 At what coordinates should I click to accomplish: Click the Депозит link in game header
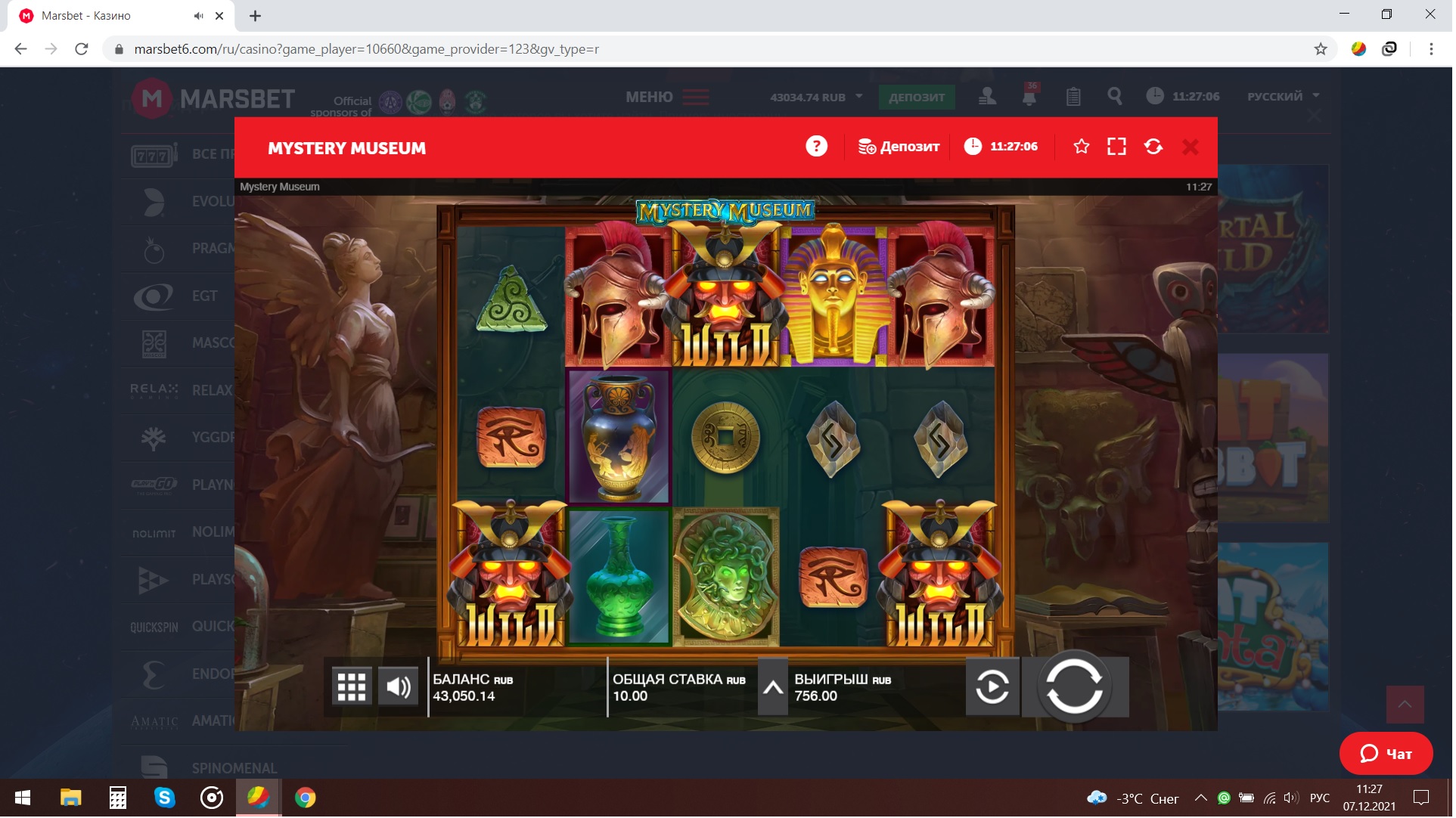click(901, 147)
